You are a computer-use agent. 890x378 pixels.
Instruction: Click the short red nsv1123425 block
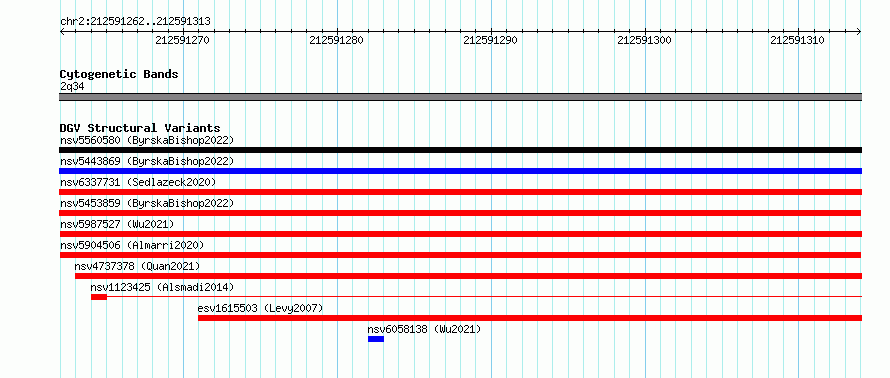click(x=99, y=297)
